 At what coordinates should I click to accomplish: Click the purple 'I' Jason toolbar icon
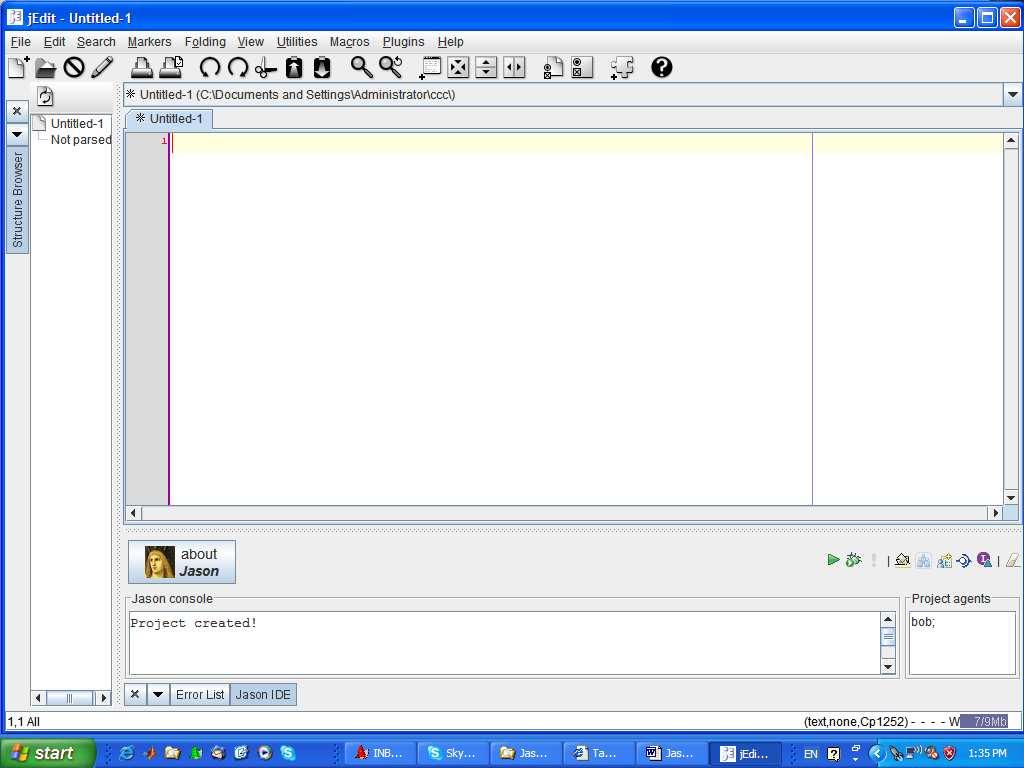point(984,560)
